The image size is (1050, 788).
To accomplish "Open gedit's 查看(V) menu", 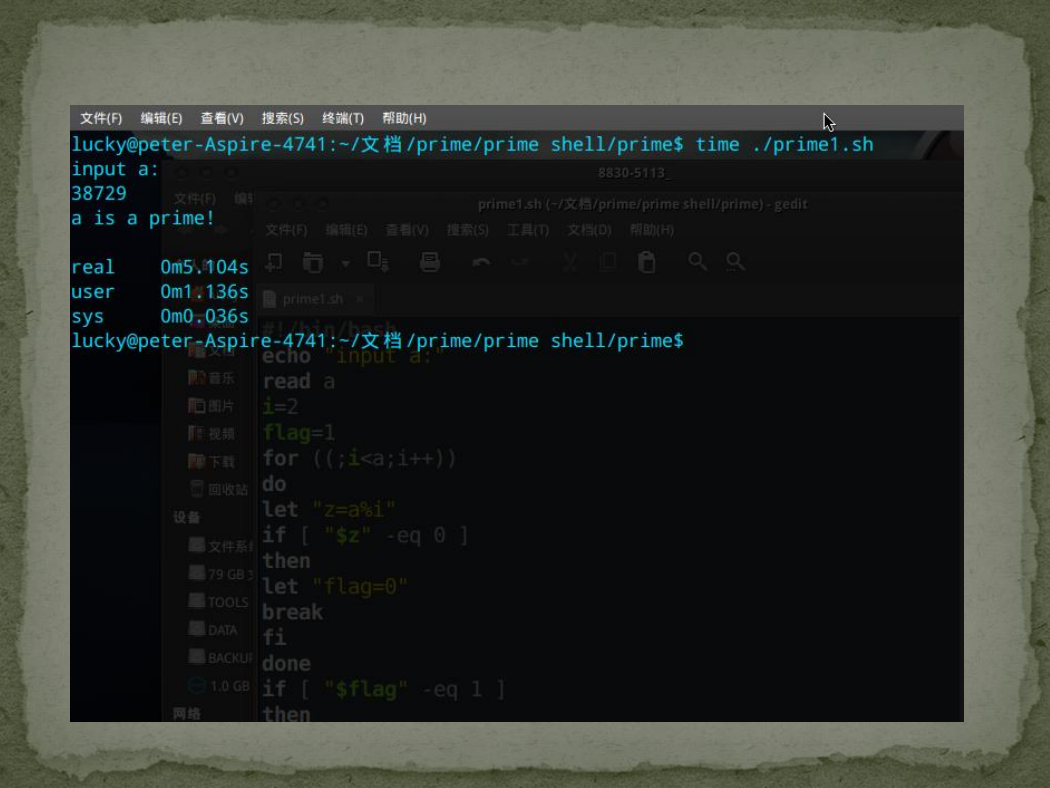I will (x=407, y=230).
